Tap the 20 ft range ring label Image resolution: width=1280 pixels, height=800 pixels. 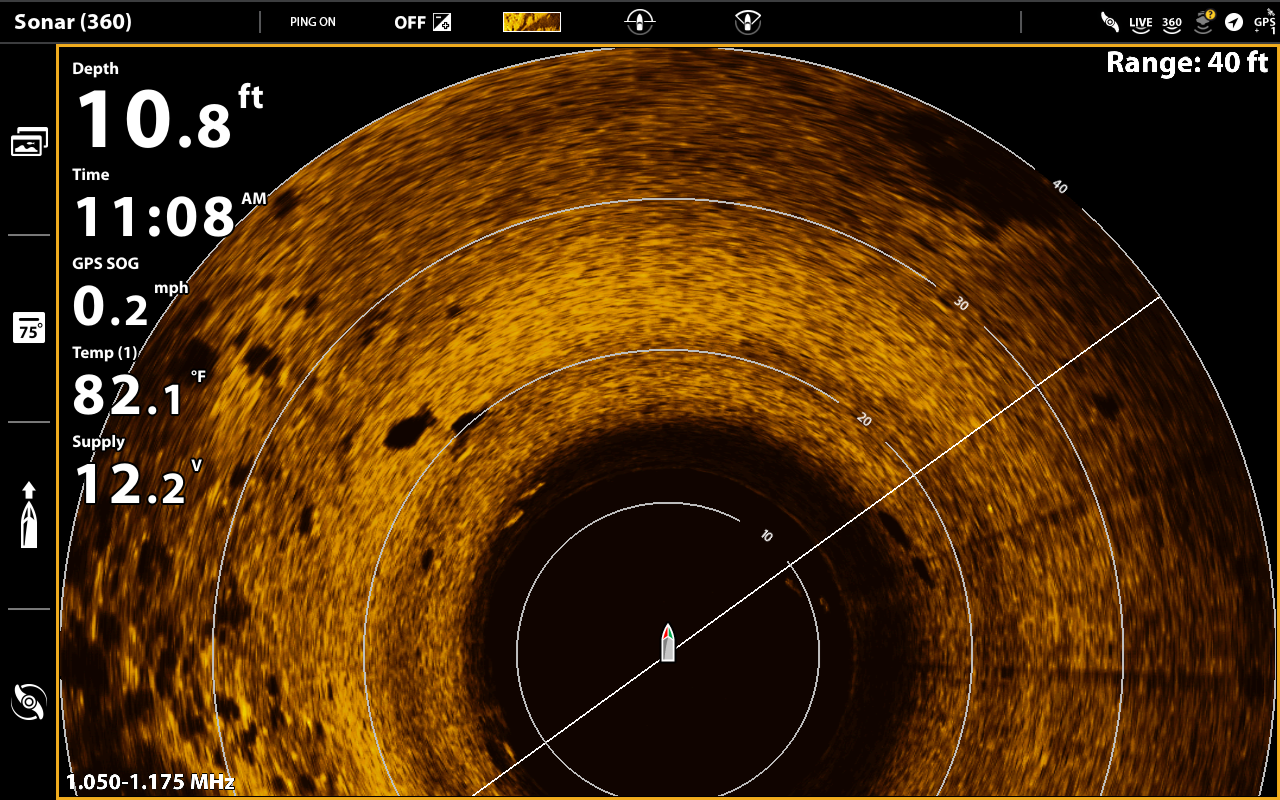[864, 420]
